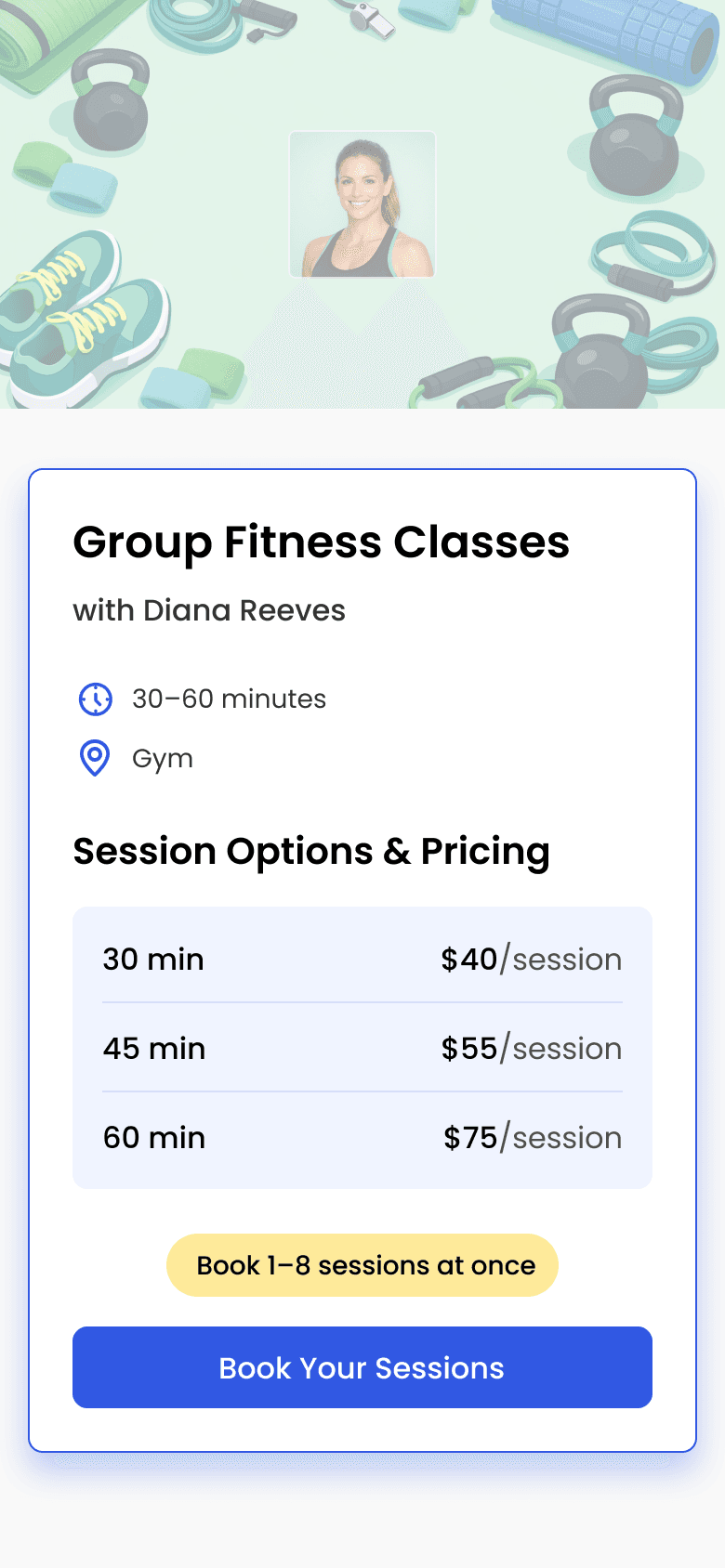Click the $75/session price

532,1137
